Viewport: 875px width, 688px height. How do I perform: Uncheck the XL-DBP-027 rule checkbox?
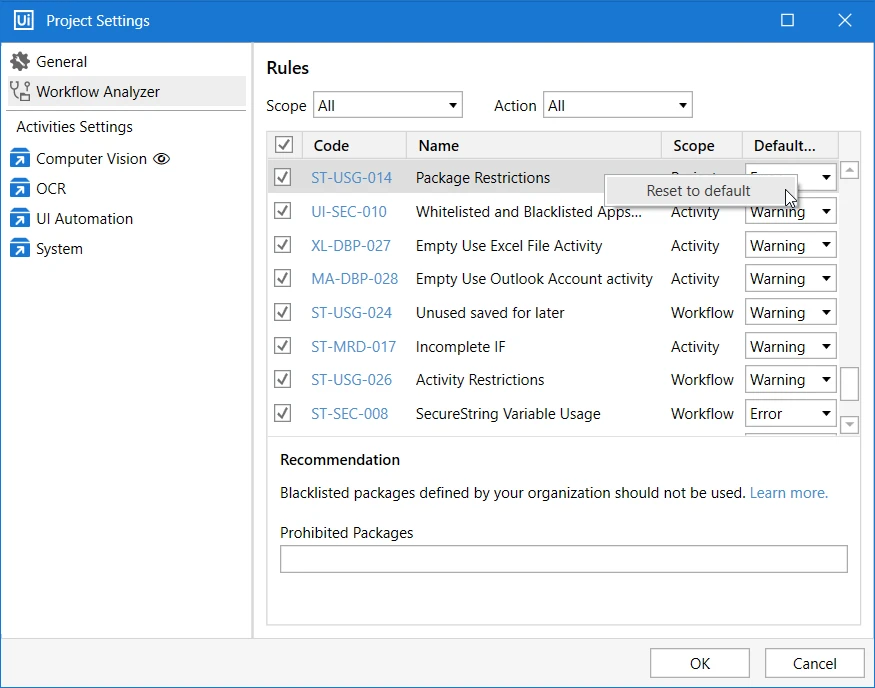[282, 245]
